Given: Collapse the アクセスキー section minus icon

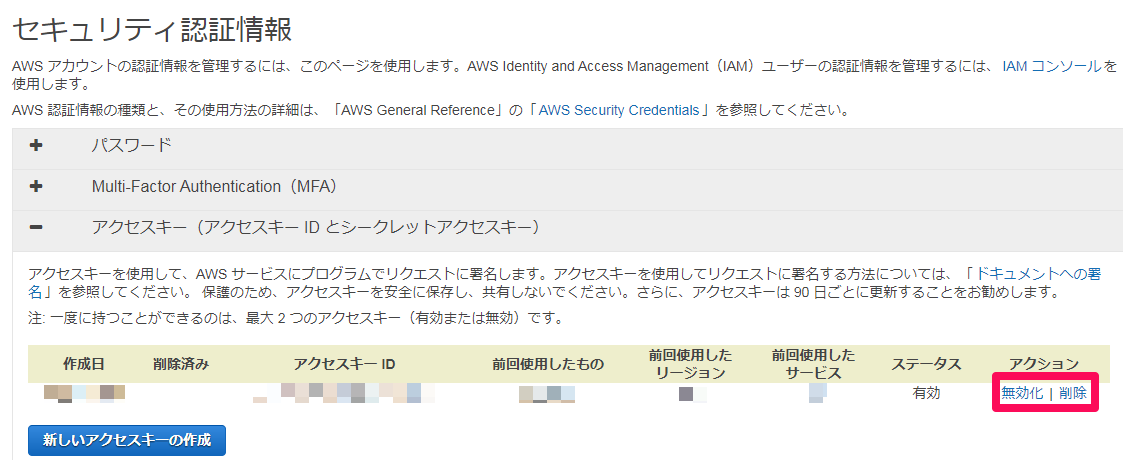Looking at the screenshot, I should (x=37, y=228).
